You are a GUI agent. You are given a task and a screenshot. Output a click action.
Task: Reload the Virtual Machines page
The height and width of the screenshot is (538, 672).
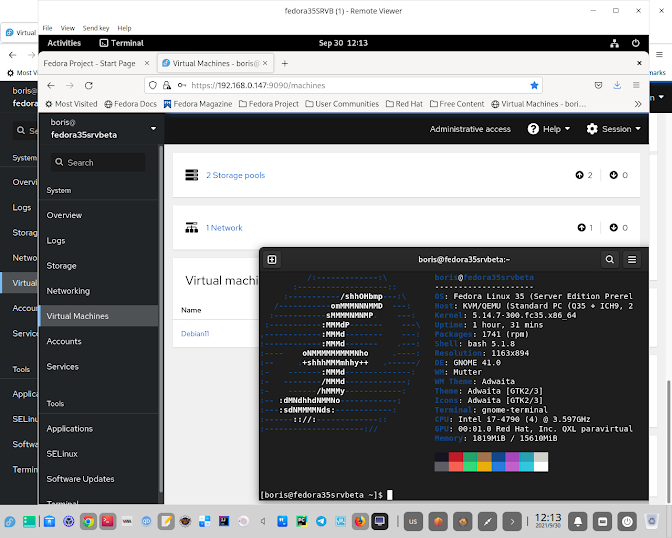(89, 85)
